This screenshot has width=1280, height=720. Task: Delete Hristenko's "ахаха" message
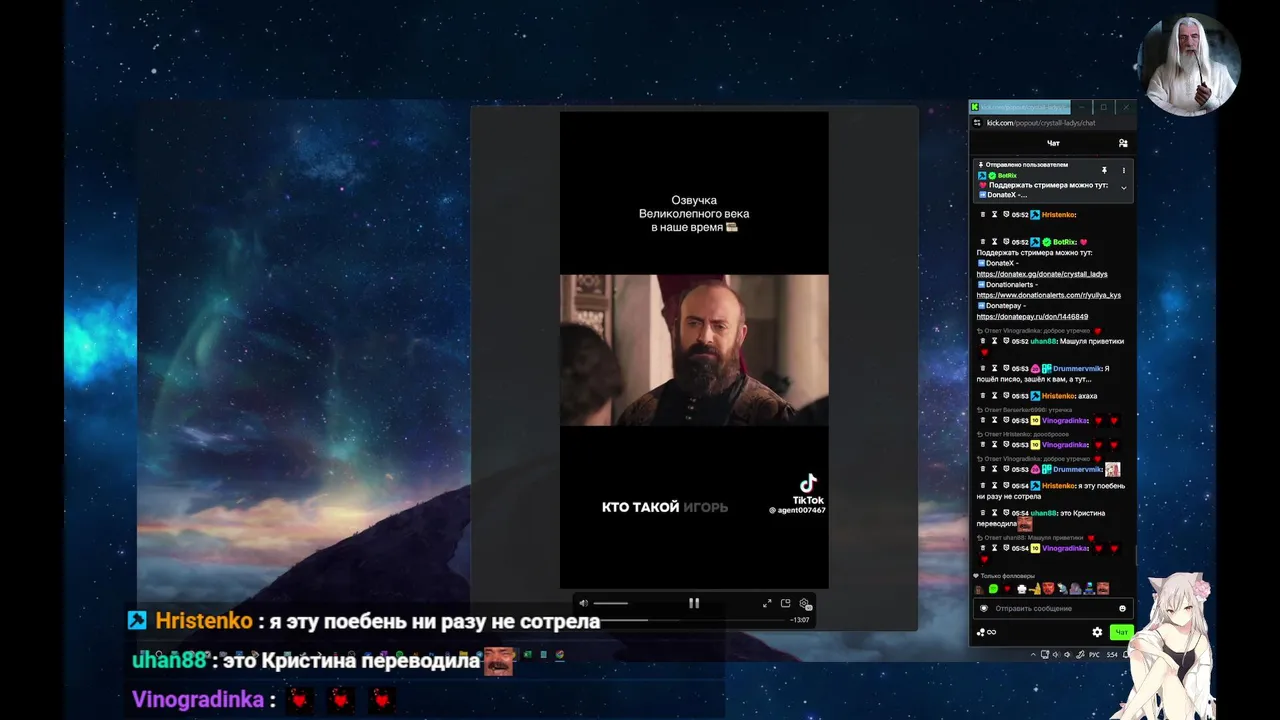tap(983, 396)
